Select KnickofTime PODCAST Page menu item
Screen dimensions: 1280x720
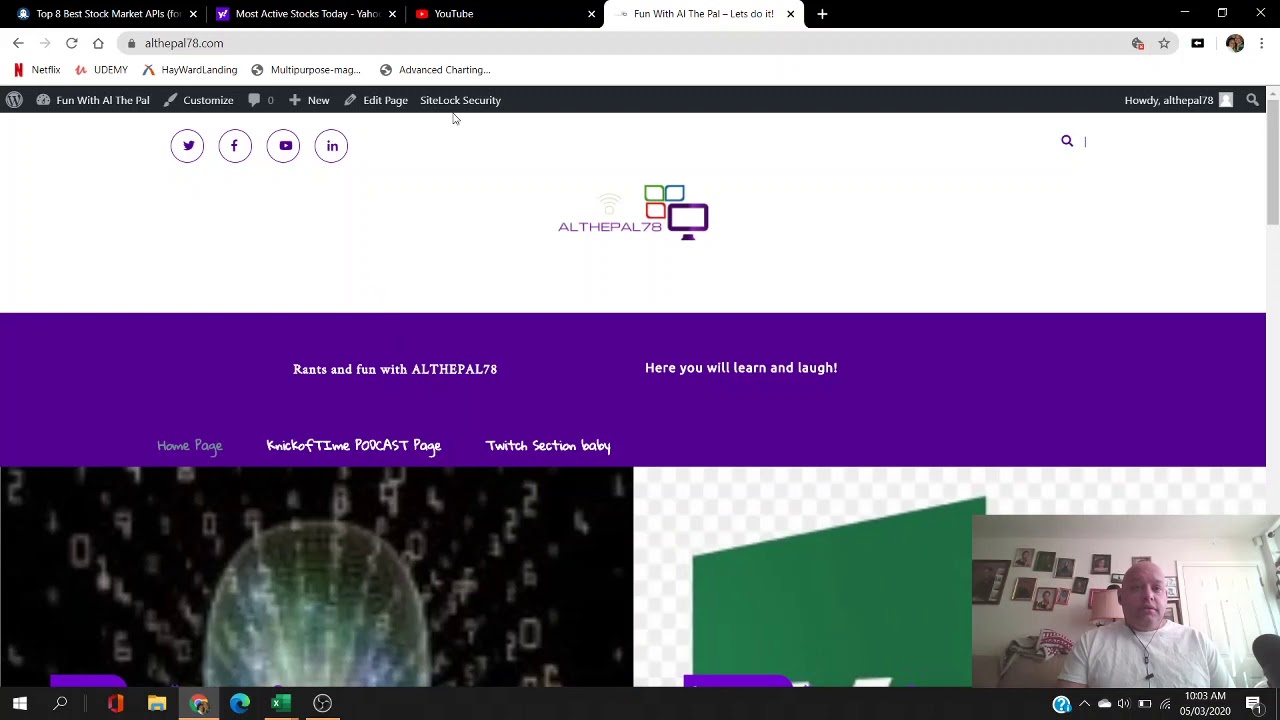(x=353, y=445)
